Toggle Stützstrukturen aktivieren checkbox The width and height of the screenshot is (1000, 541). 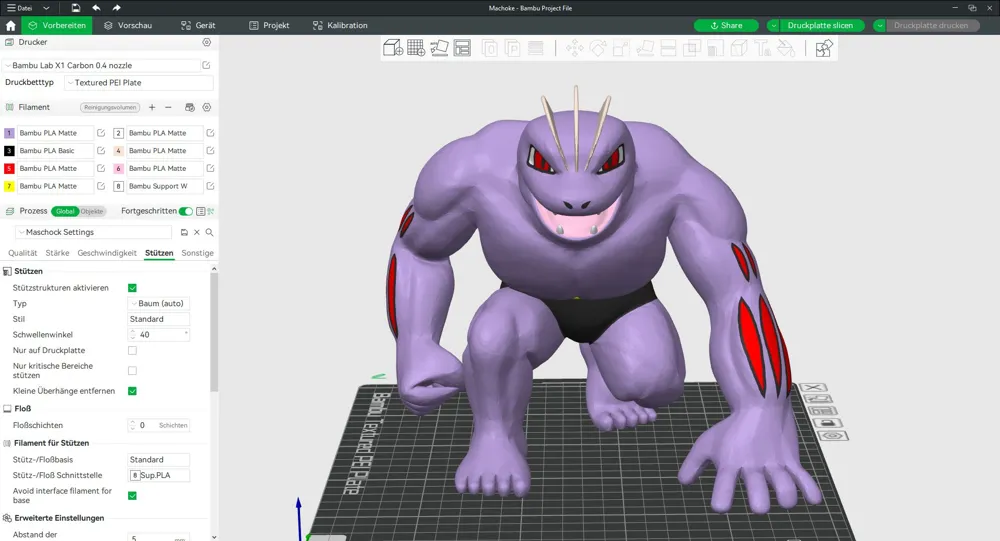click(x=132, y=288)
